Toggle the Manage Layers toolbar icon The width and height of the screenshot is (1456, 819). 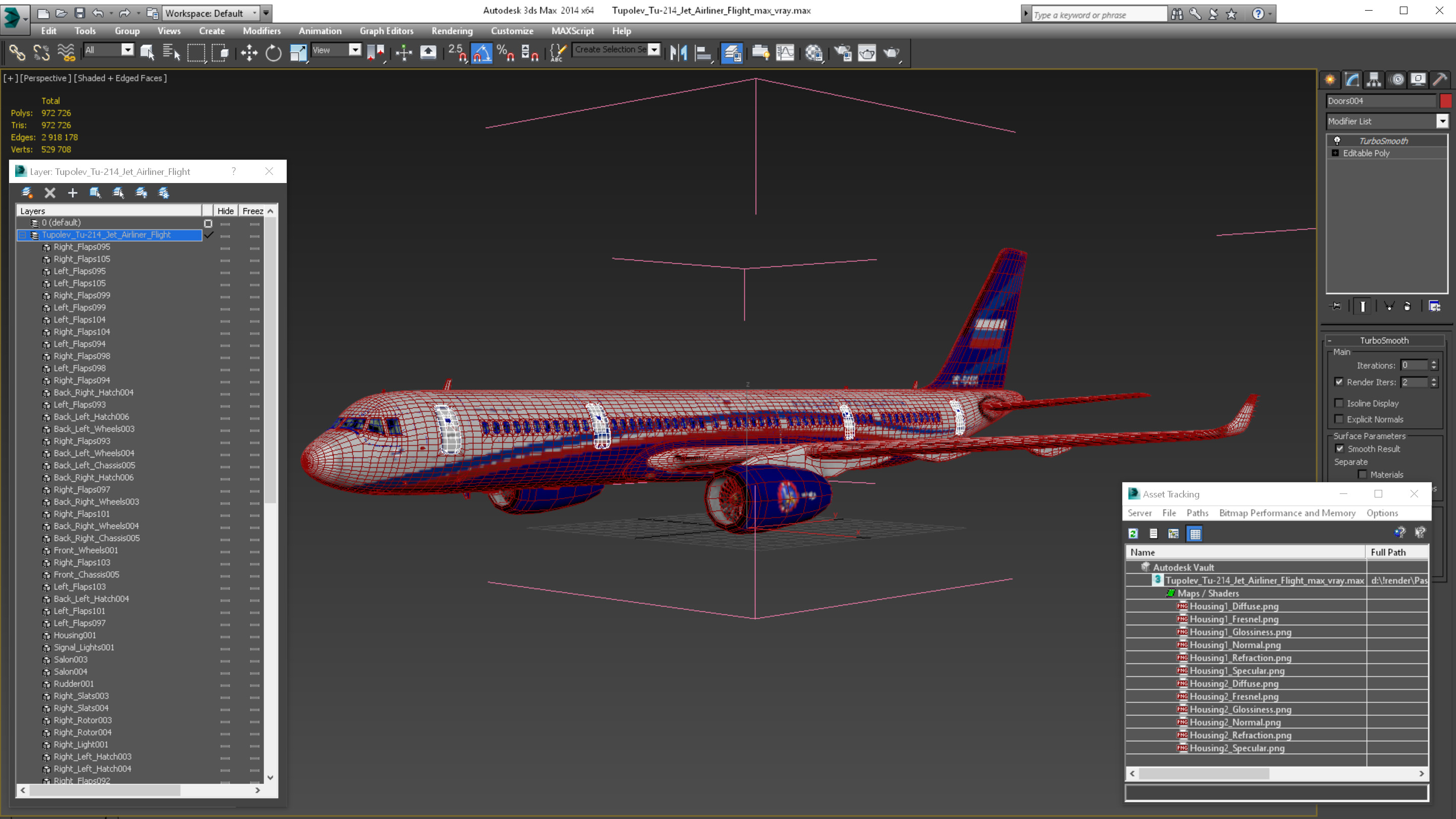click(732, 53)
